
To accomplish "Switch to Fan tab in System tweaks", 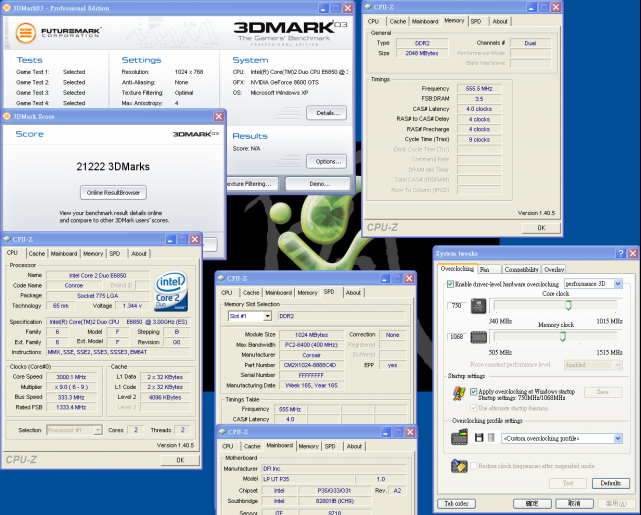I will click(489, 269).
